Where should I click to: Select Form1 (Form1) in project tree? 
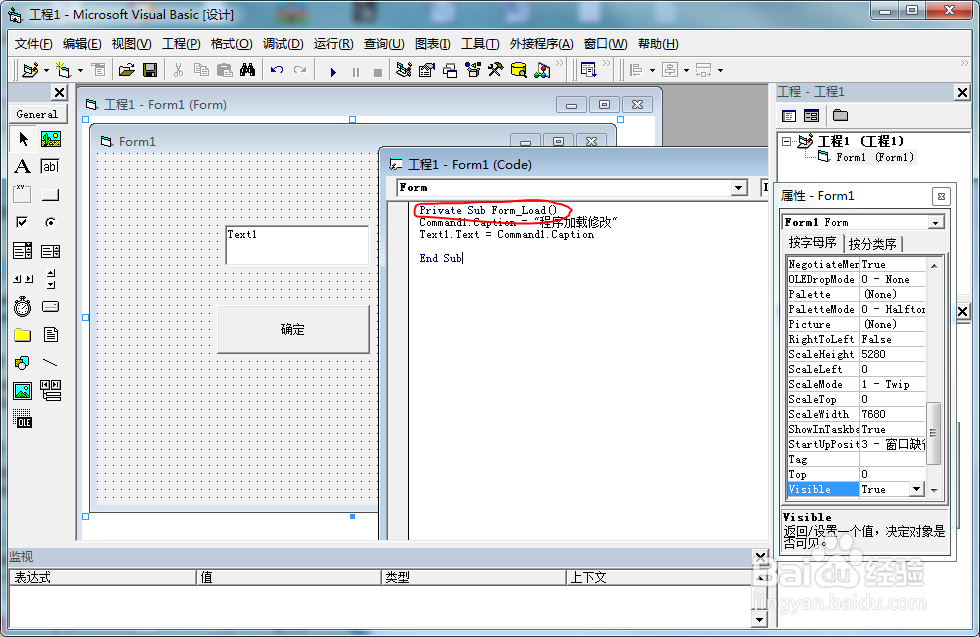[x=875, y=157]
